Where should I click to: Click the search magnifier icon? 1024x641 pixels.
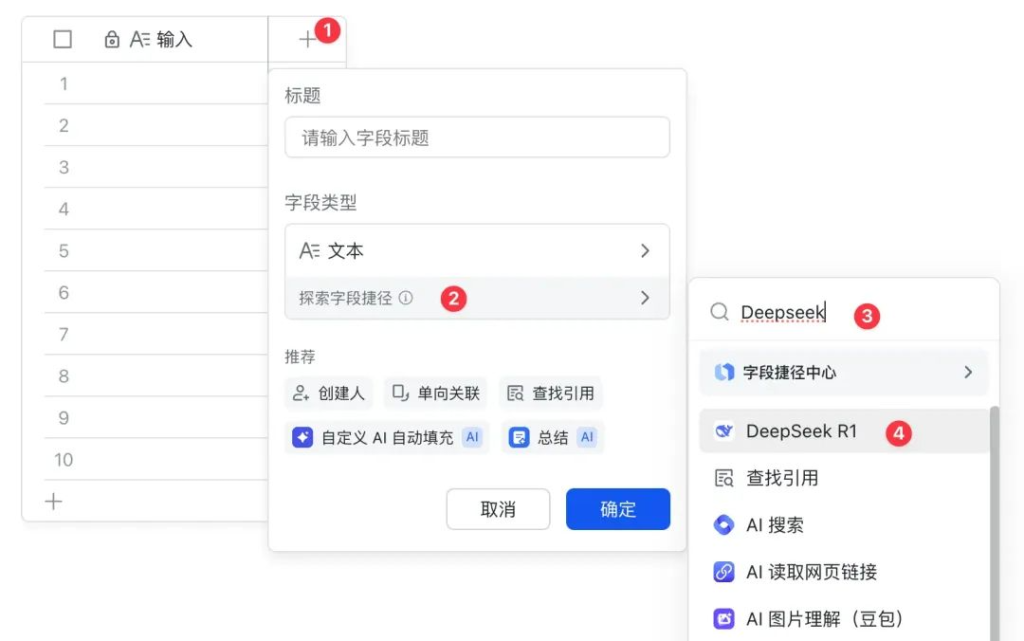(x=719, y=313)
